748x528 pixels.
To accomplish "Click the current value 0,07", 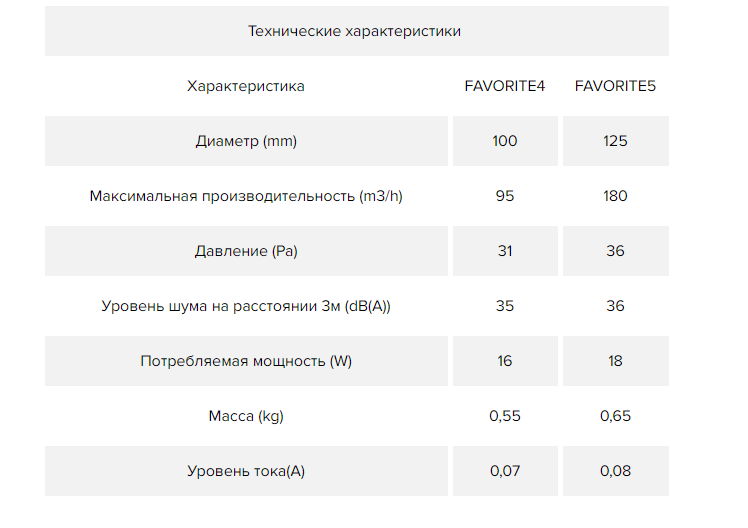I will [505, 471].
